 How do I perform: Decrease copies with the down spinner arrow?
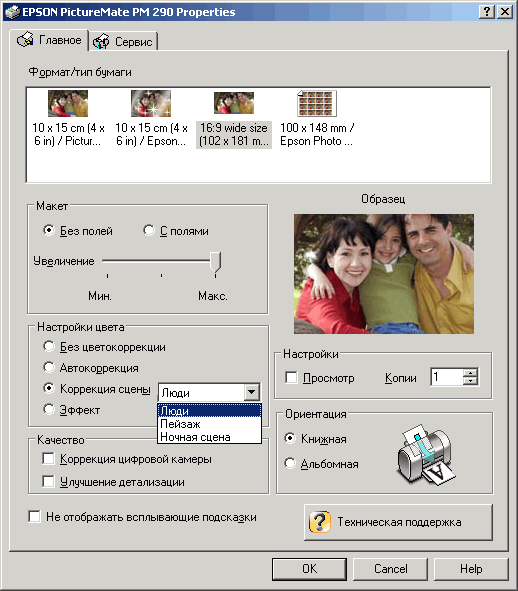(x=470, y=381)
